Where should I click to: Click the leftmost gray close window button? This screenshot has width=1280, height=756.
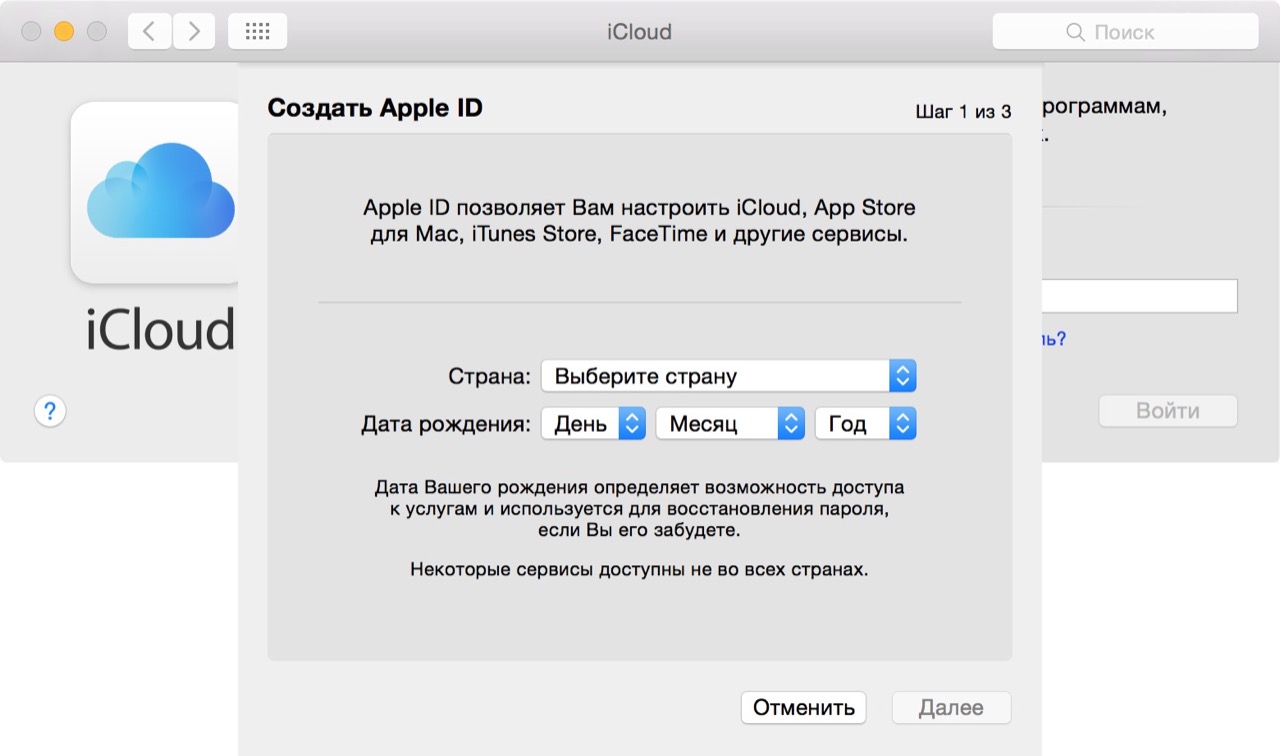coord(32,32)
